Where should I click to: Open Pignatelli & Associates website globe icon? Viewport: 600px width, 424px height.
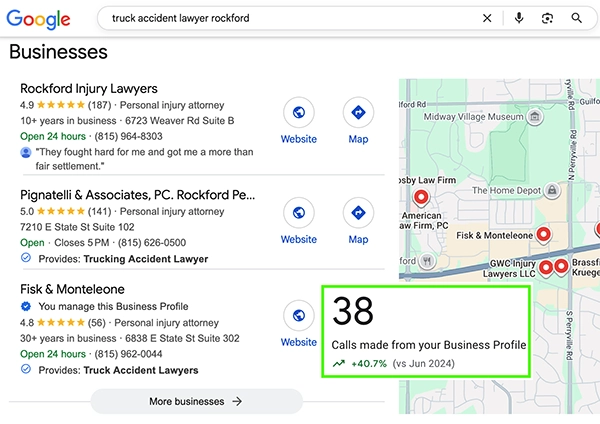(299, 213)
